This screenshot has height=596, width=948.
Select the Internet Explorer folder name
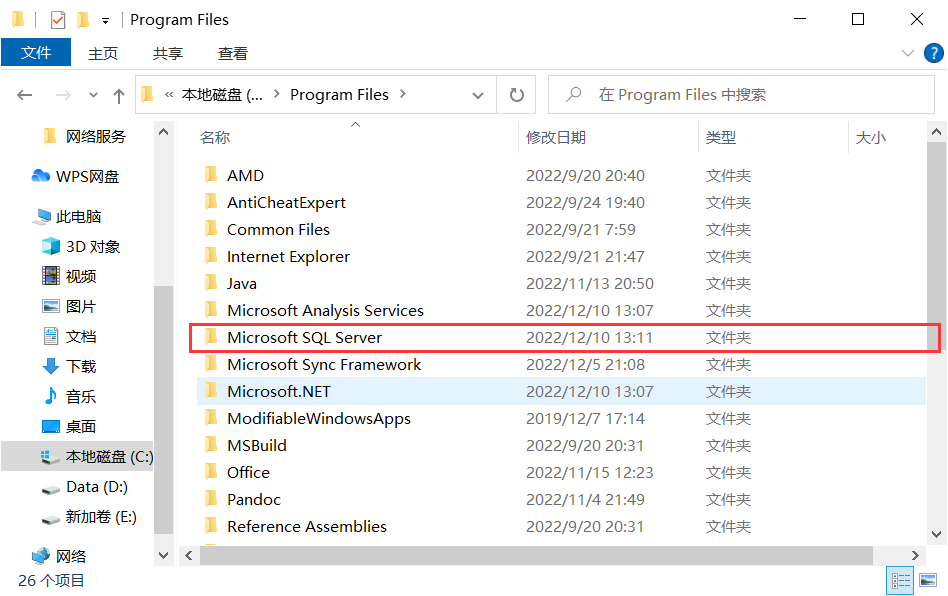288,256
